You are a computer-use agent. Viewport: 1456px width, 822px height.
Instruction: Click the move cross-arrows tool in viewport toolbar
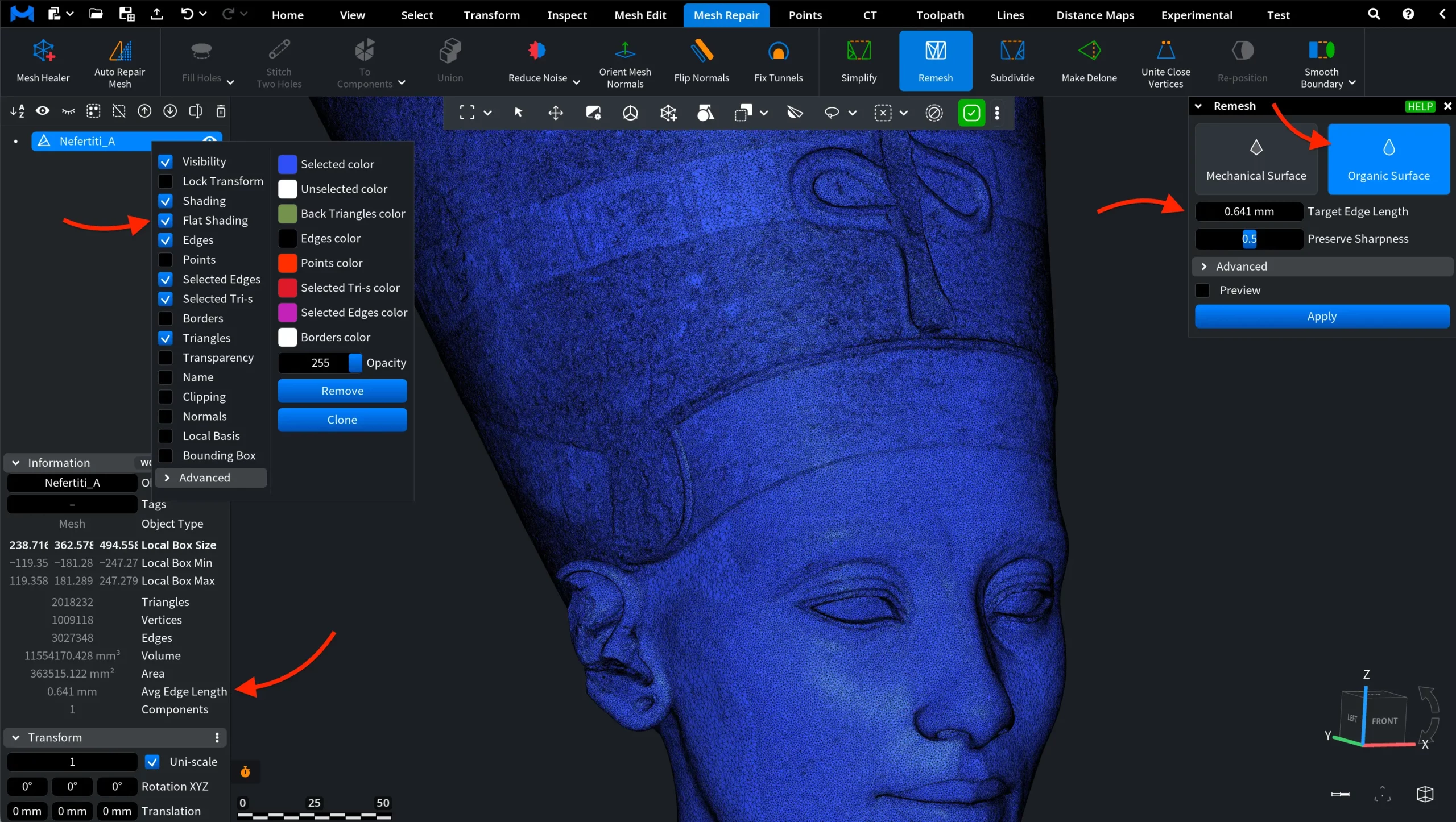(556, 113)
